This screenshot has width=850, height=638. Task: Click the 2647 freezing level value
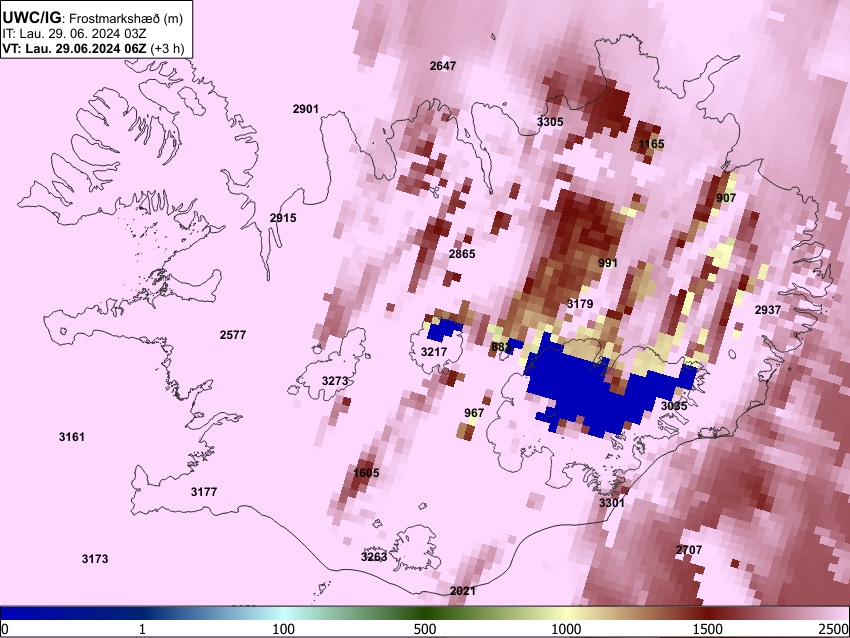tap(443, 66)
